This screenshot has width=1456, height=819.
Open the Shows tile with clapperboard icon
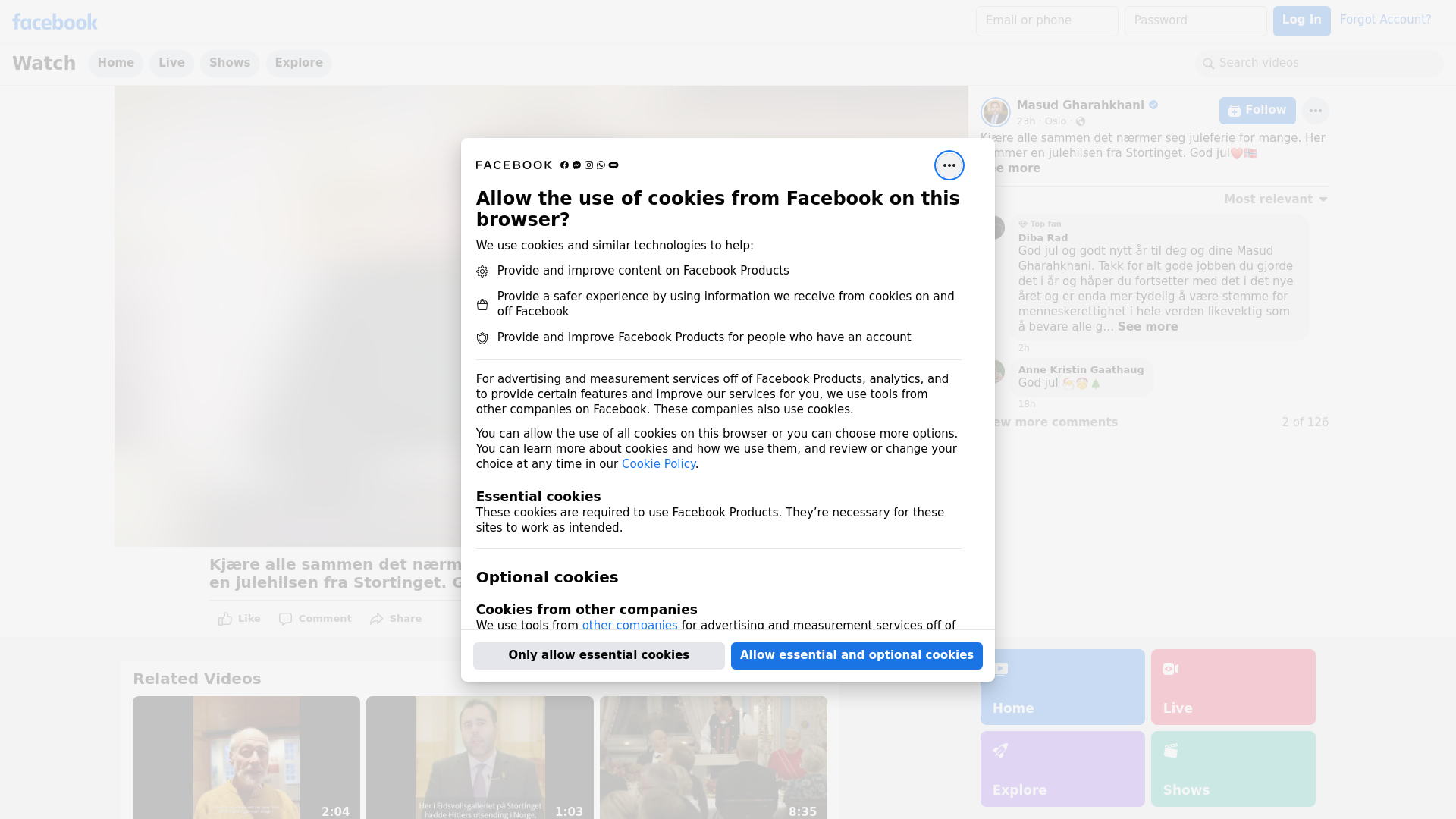pyautogui.click(x=1233, y=769)
